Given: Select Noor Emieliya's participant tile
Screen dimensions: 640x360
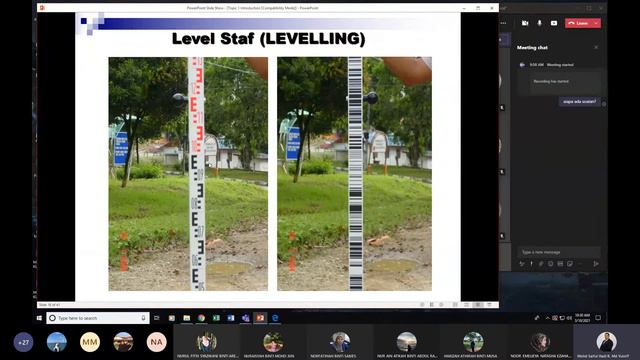Looking at the screenshot, I should click(540, 343).
